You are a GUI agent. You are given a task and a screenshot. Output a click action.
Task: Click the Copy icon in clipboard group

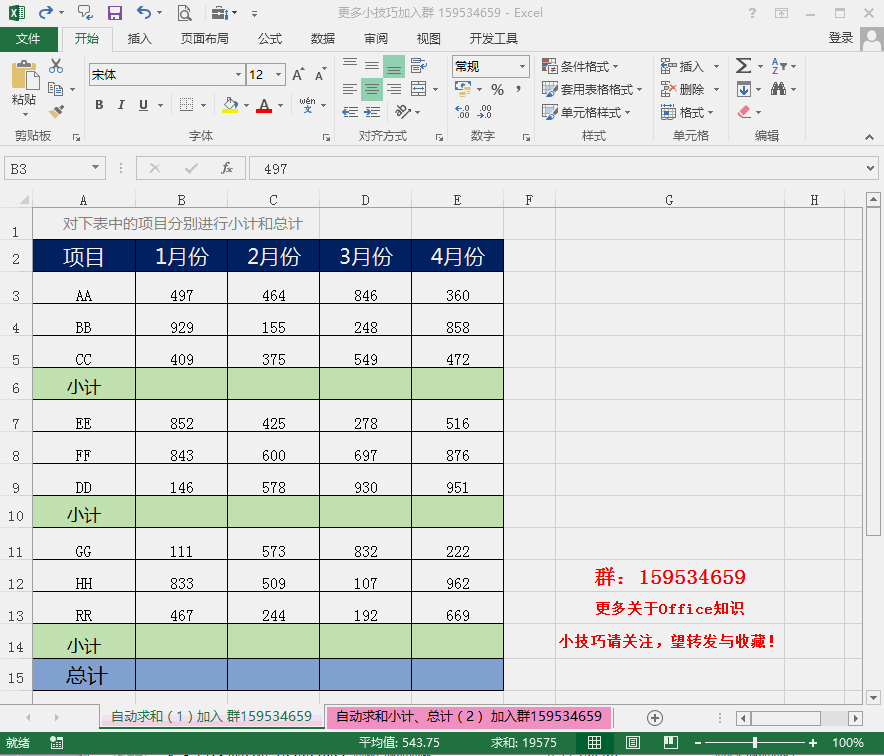[x=55, y=89]
